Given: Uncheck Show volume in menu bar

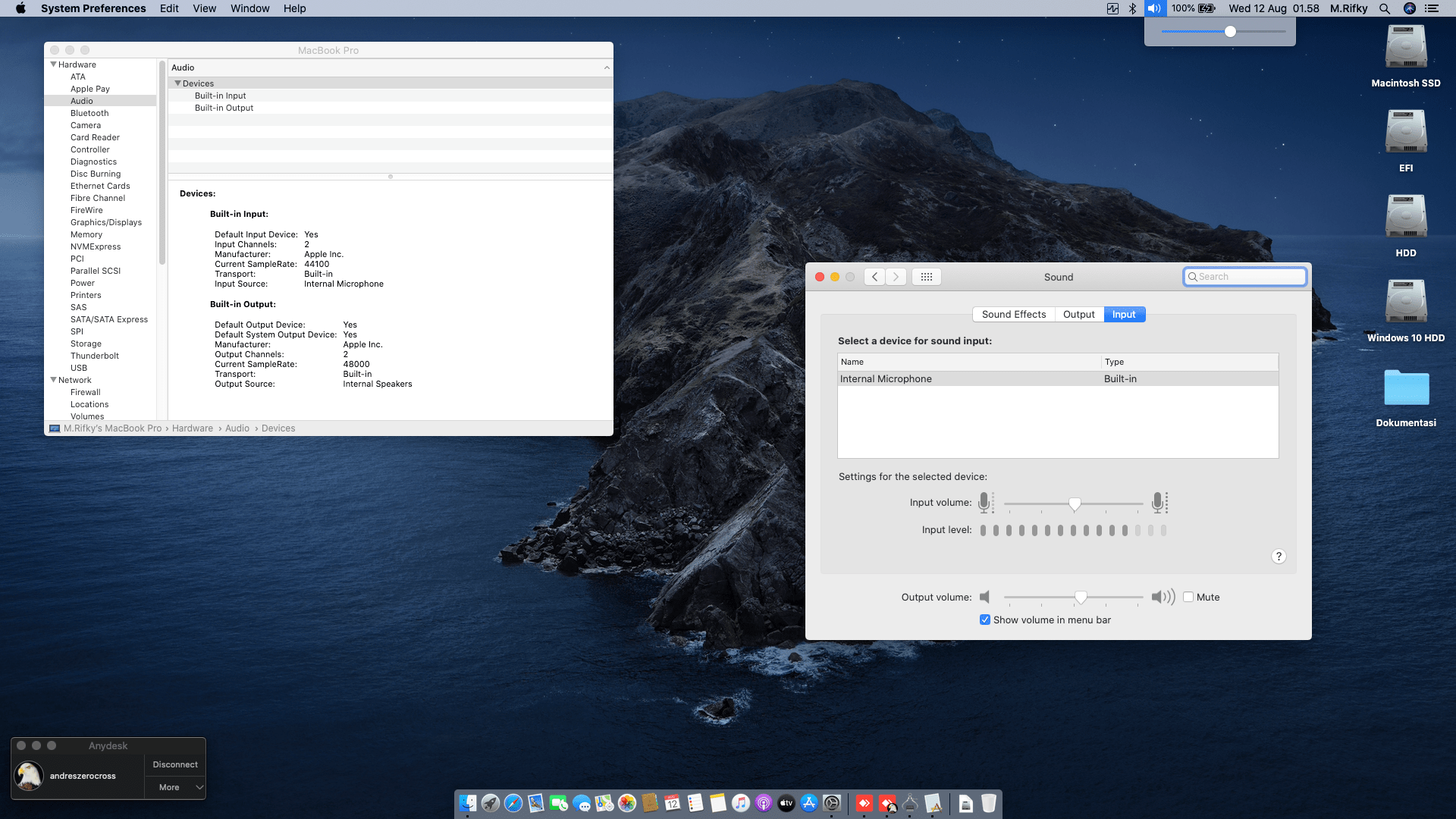Looking at the screenshot, I should pyautogui.click(x=985, y=620).
